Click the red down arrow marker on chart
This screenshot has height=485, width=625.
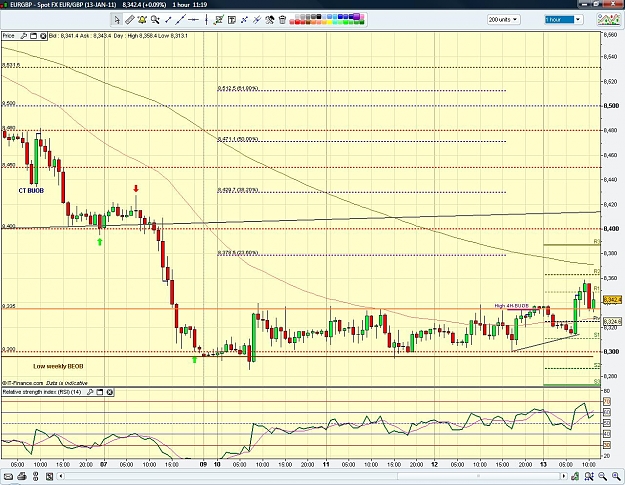[x=136, y=189]
